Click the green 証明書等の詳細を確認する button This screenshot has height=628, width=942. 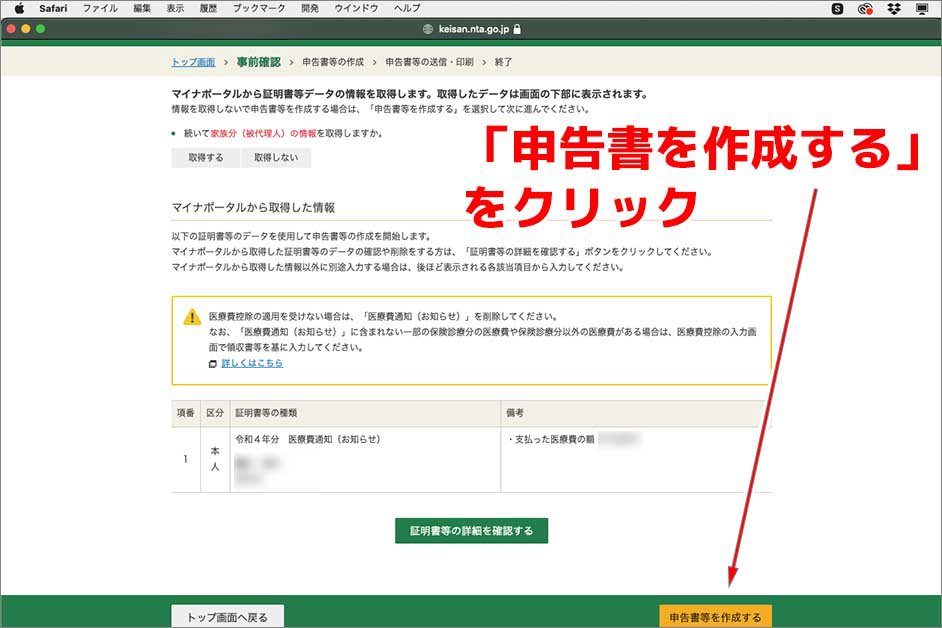point(469,533)
